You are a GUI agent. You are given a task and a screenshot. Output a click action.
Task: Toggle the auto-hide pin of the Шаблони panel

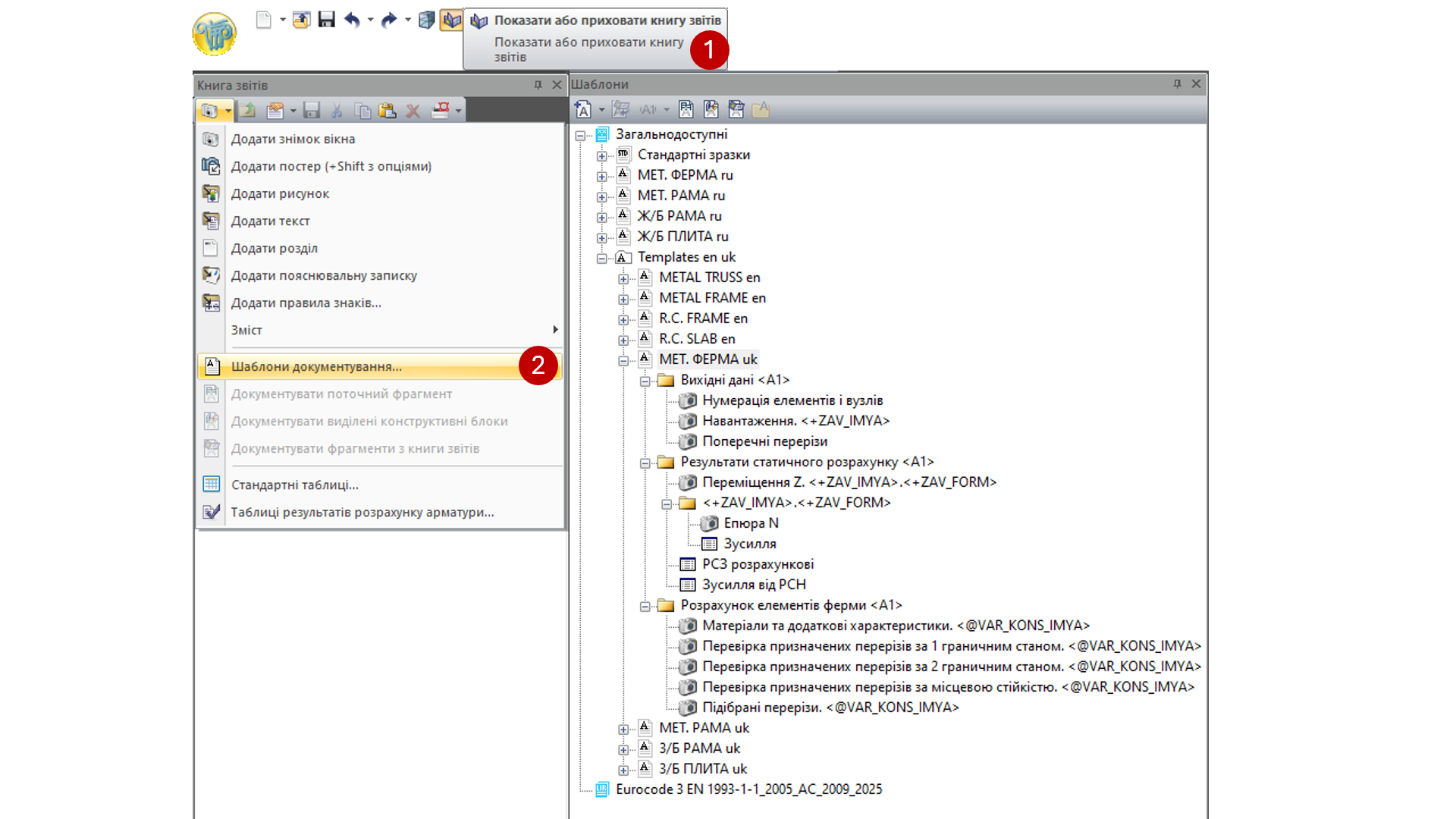[x=1177, y=84]
